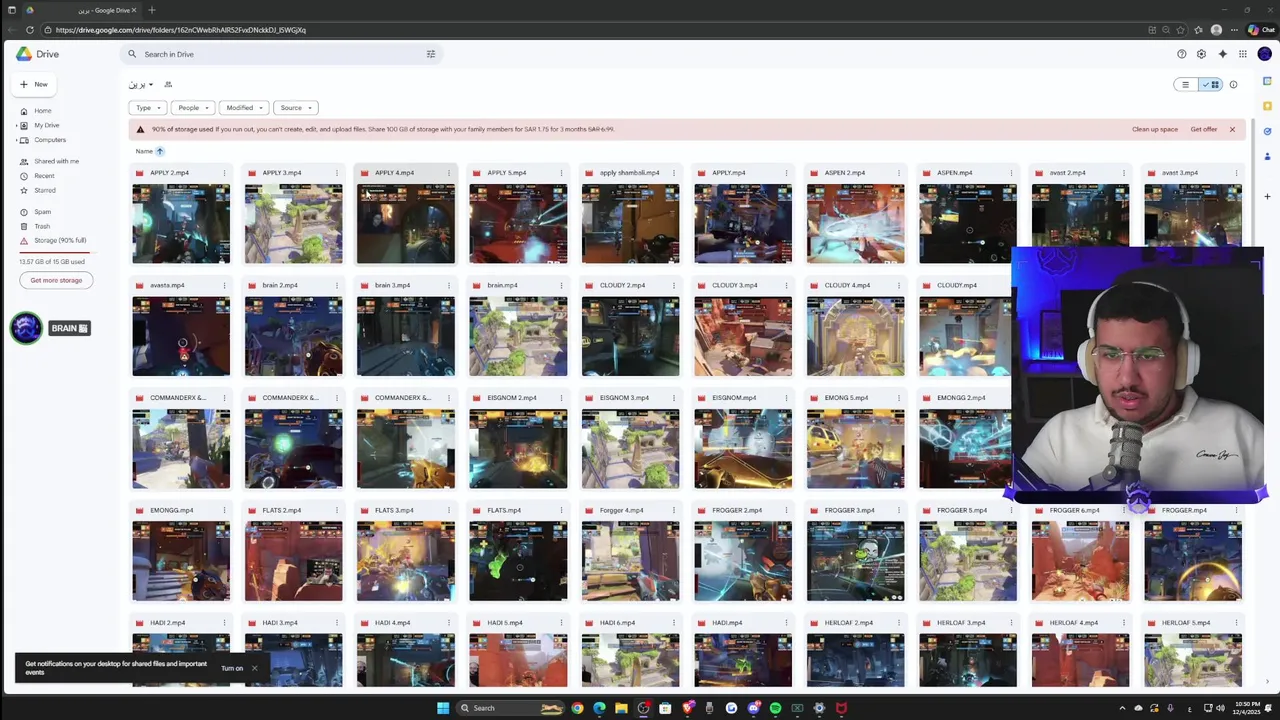Open Drive settings gear
The width and height of the screenshot is (1280, 720).
(x=1201, y=54)
